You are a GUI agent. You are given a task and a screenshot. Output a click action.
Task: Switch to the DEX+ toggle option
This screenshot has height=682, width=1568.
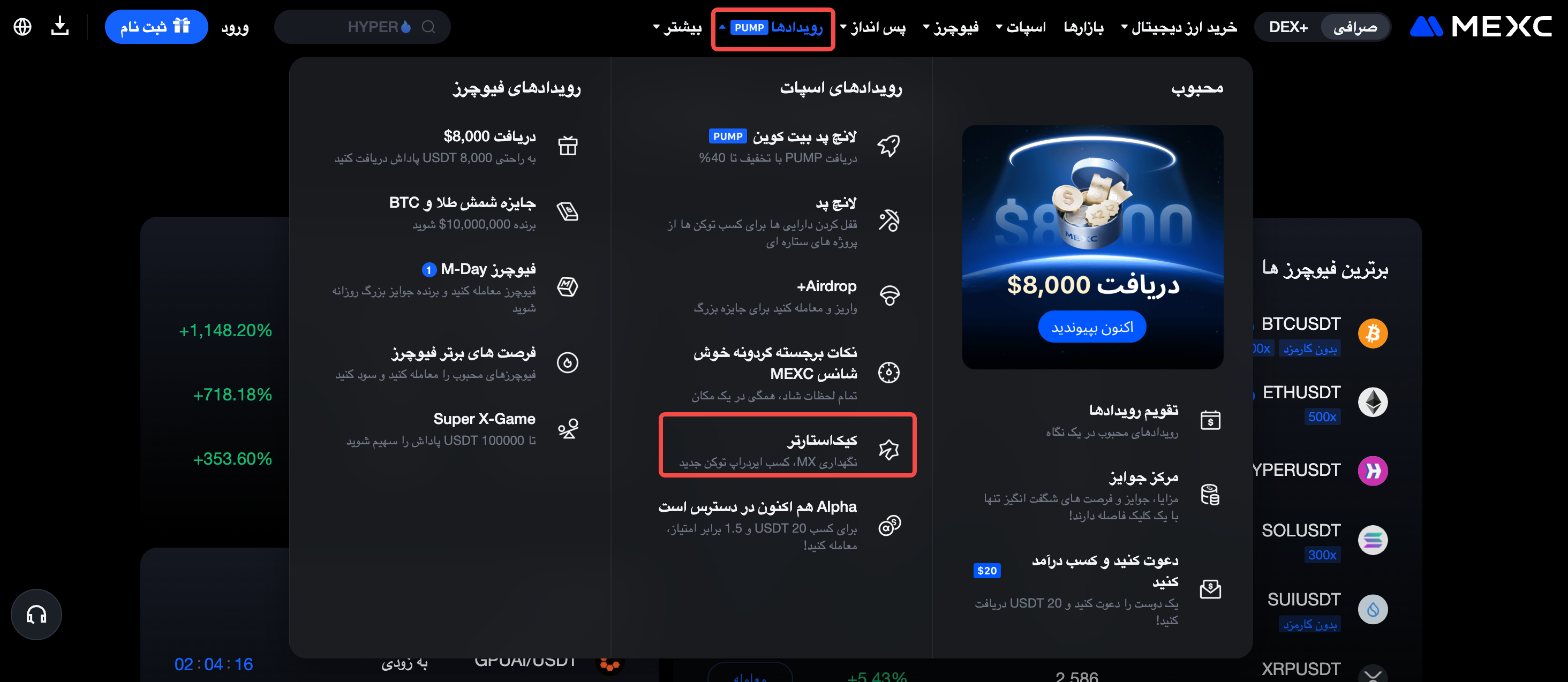pos(1288,27)
